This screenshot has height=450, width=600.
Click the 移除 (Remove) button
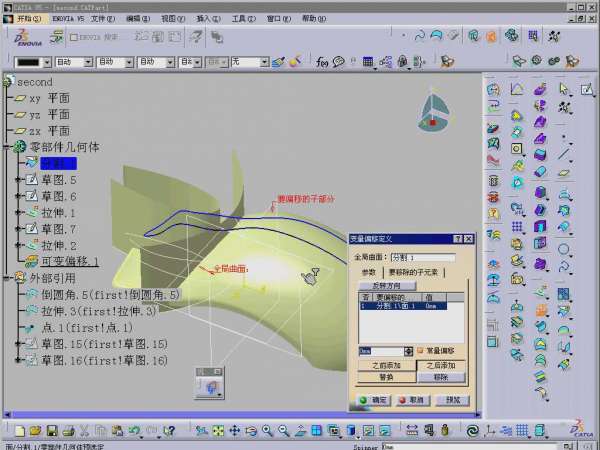441,377
